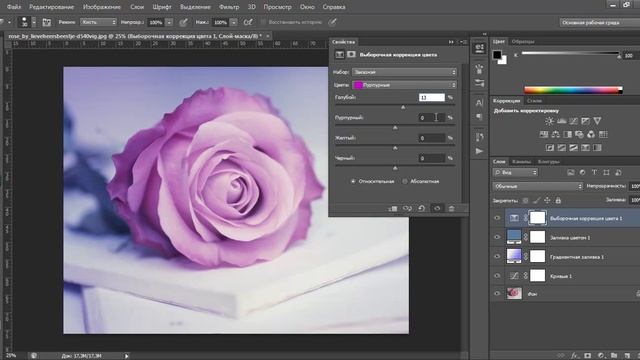The width and height of the screenshot is (640, 360).
Task: Reset adjustment defaults in Properties panel
Action: (x=422, y=209)
